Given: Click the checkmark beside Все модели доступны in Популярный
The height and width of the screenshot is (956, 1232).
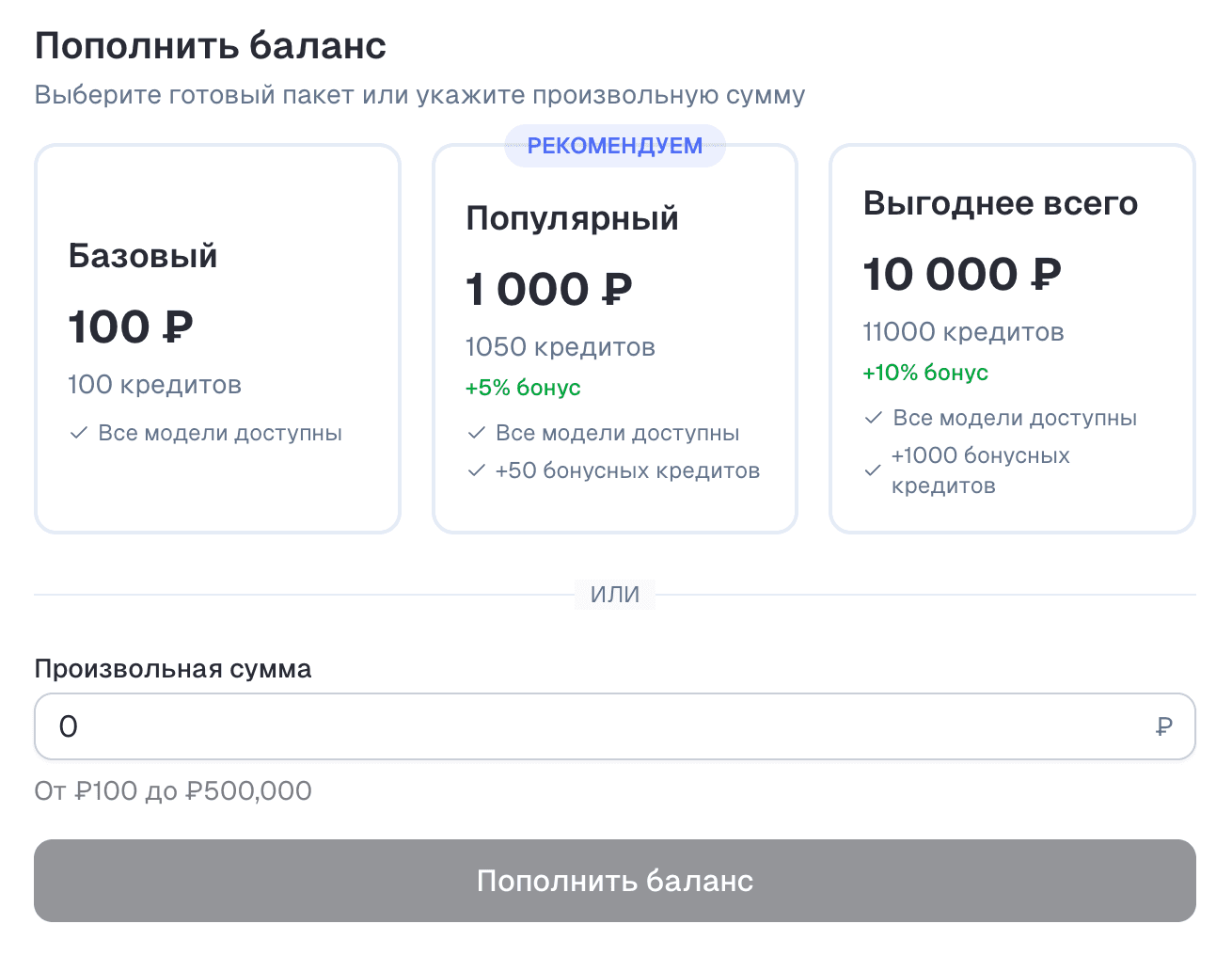Looking at the screenshot, I should tap(475, 433).
